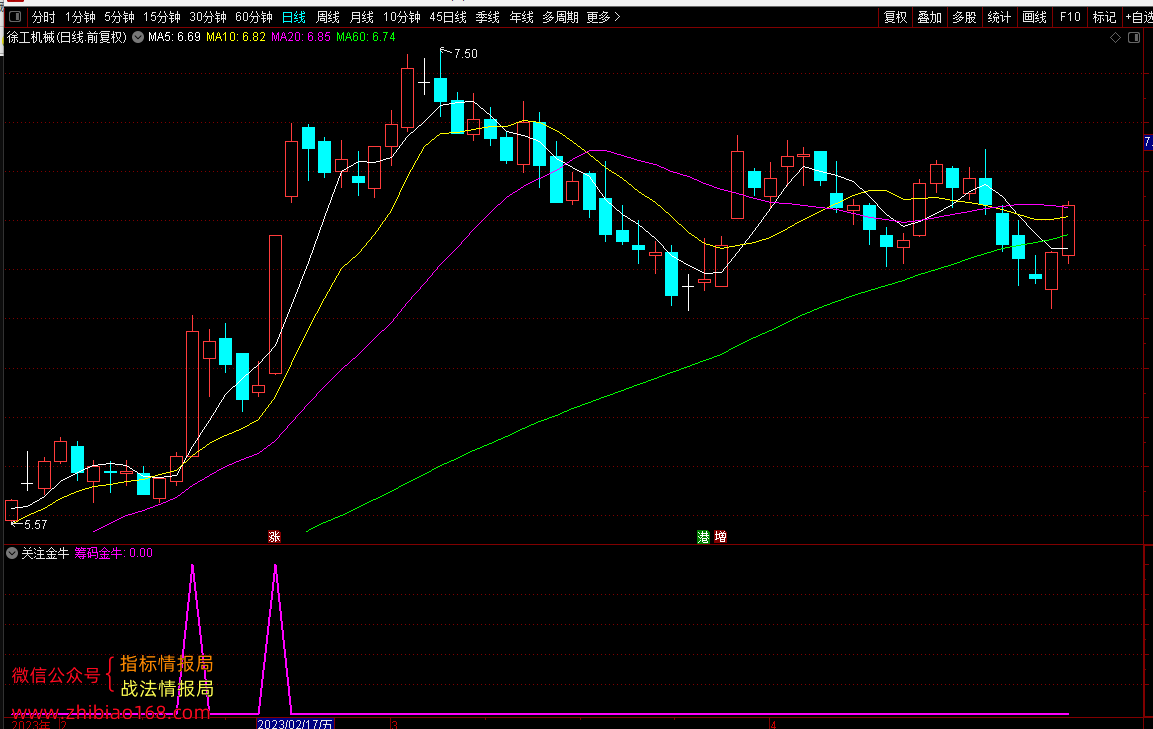
Task: Expand the 更多 periods menu
Action: (604, 17)
